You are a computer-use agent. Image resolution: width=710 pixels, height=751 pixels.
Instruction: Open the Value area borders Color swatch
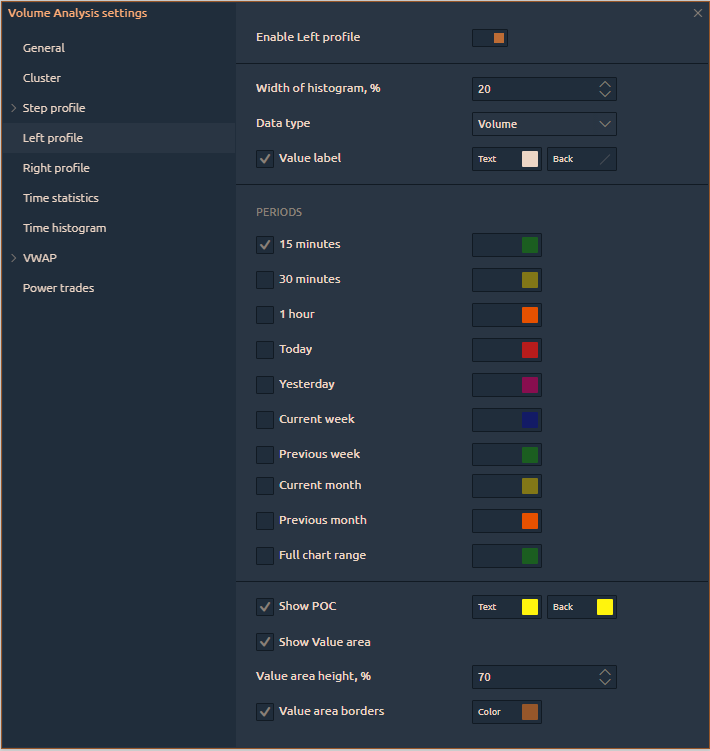530,712
